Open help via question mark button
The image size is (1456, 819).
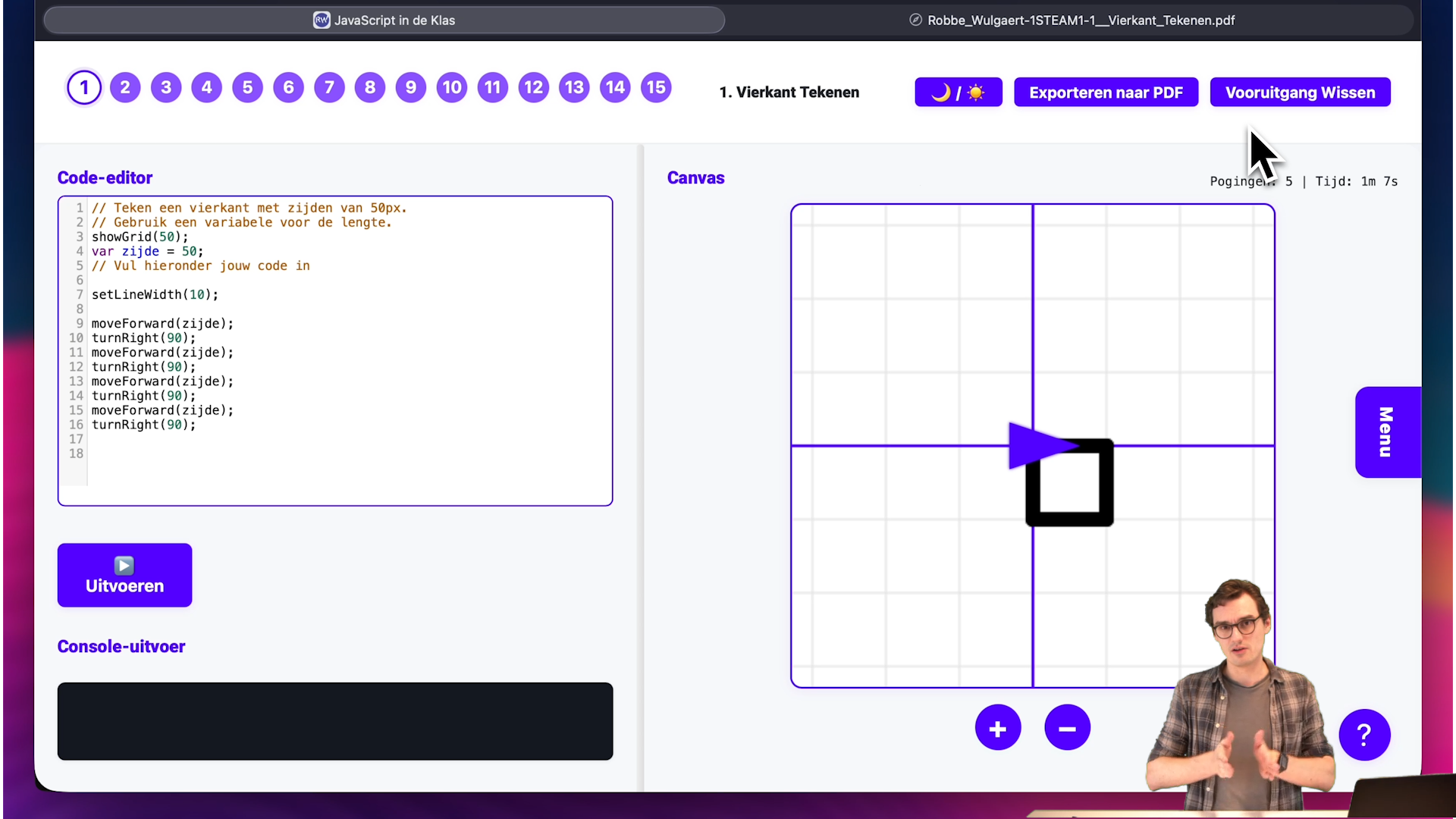pyautogui.click(x=1363, y=734)
